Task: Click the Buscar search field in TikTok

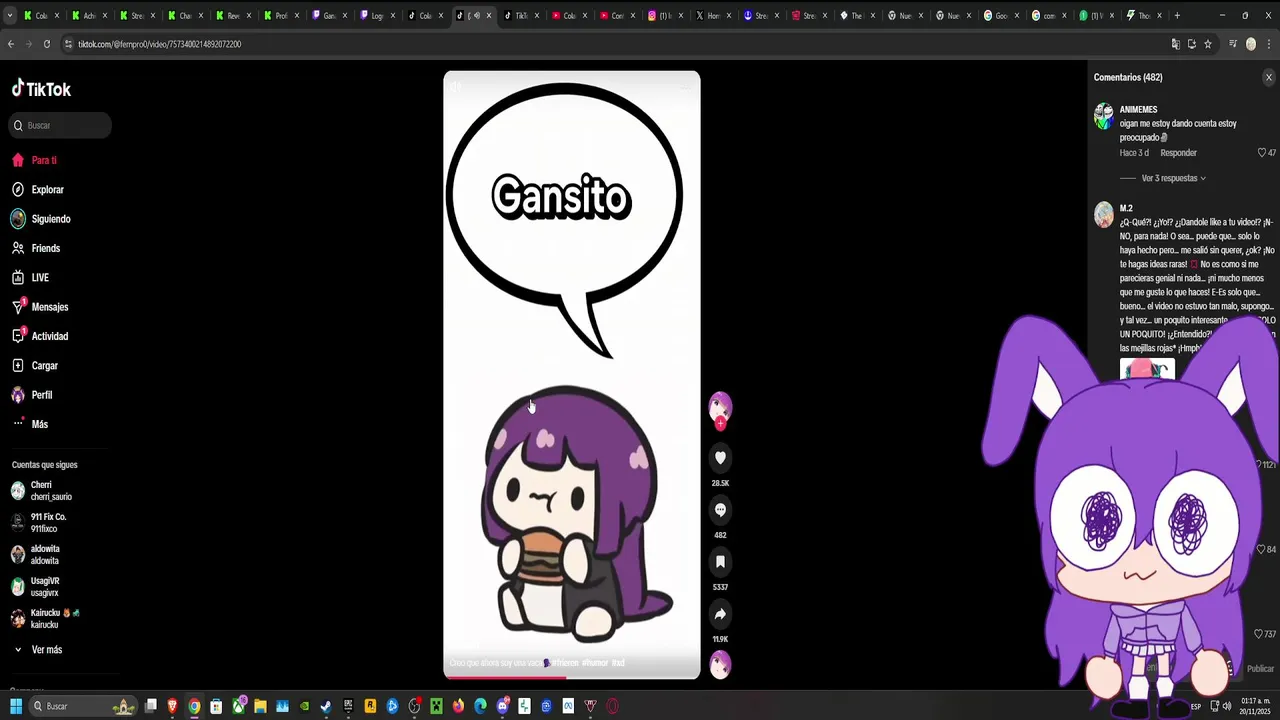Action: (60, 125)
